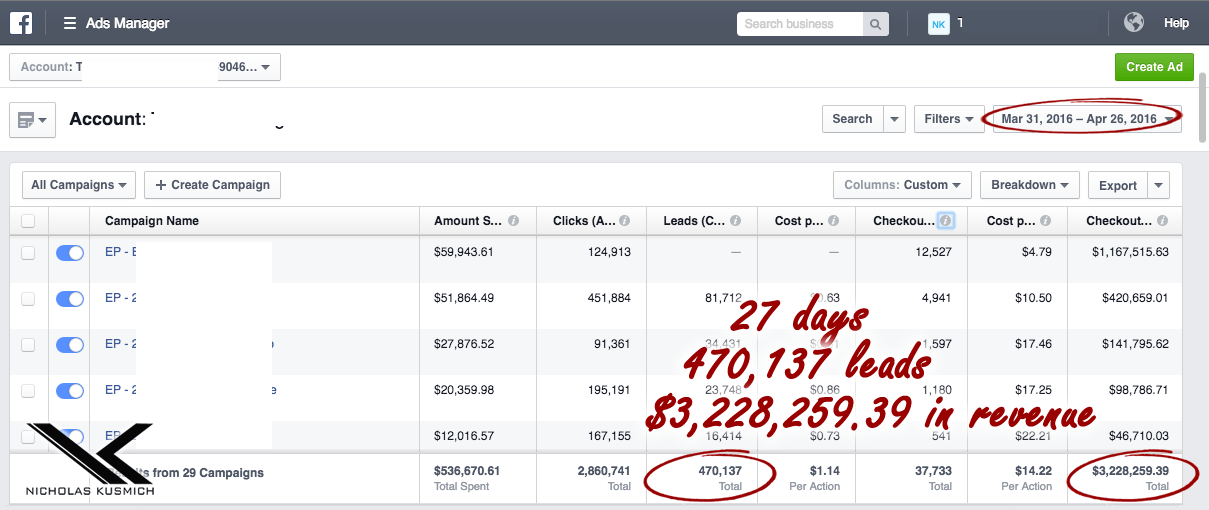Select the $4.79 cost cell
Image resolution: width=1209 pixels, height=510 pixels.
[x=1037, y=252]
